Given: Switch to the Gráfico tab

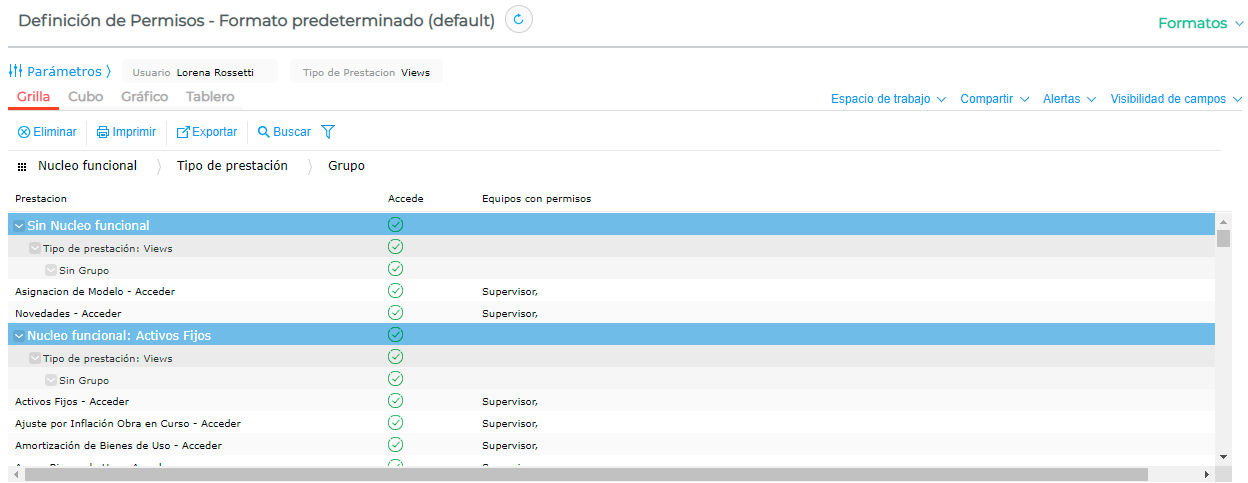Looking at the screenshot, I should (x=144, y=97).
